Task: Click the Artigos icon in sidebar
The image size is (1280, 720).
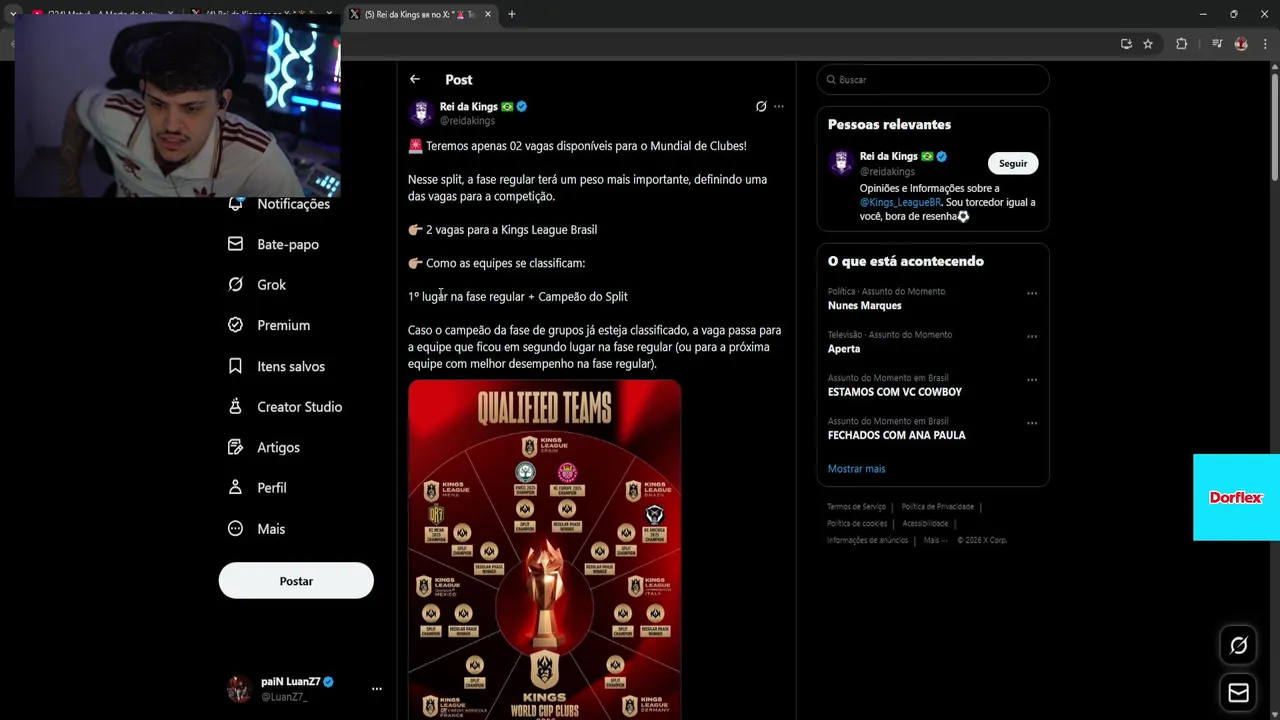Action: pos(235,447)
